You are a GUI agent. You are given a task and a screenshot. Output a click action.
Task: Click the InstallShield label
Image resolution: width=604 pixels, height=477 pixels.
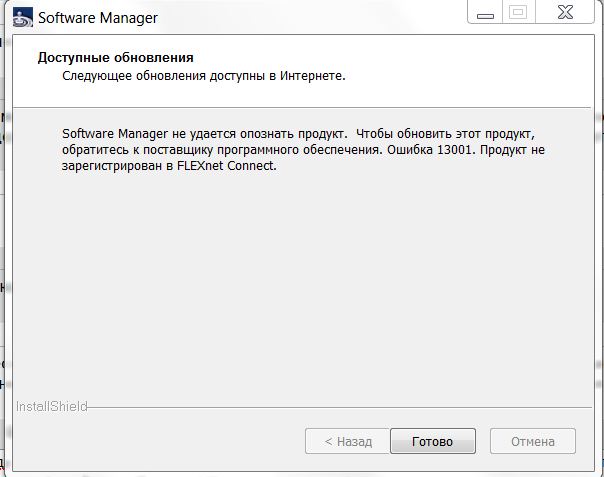click(x=51, y=407)
